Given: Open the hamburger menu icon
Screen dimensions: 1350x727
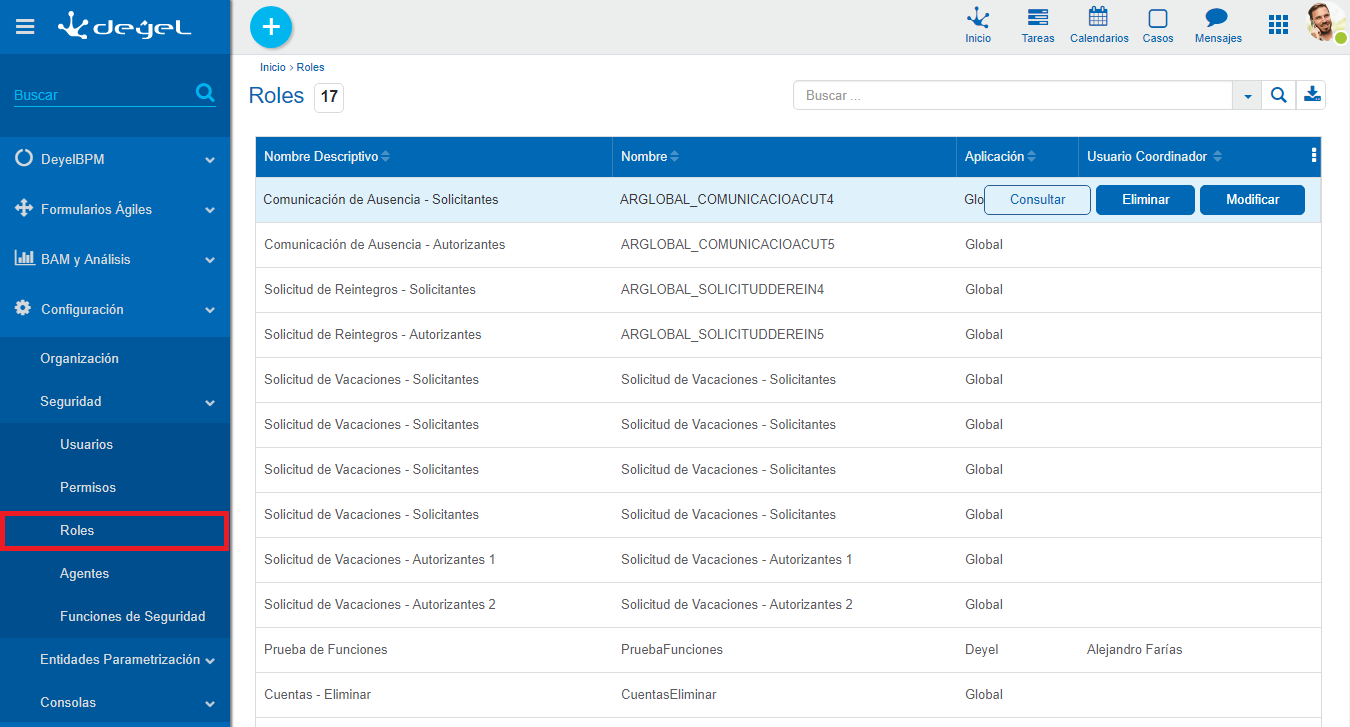Looking at the screenshot, I should [x=25, y=27].
